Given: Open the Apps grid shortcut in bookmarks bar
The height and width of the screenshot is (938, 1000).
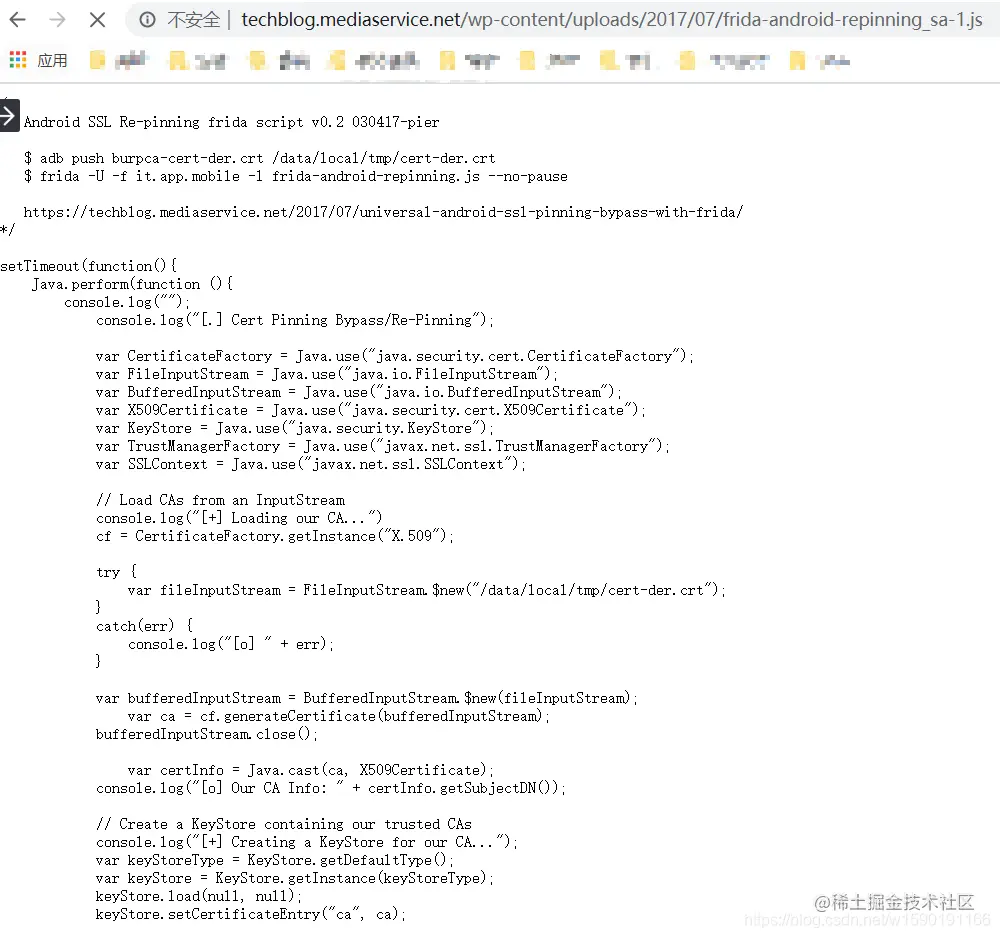Looking at the screenshot, I should click(18, 60).
